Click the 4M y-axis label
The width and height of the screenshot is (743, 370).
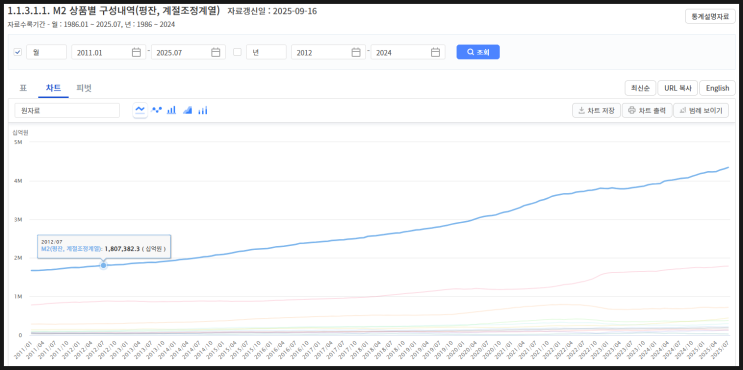(18, 181)
